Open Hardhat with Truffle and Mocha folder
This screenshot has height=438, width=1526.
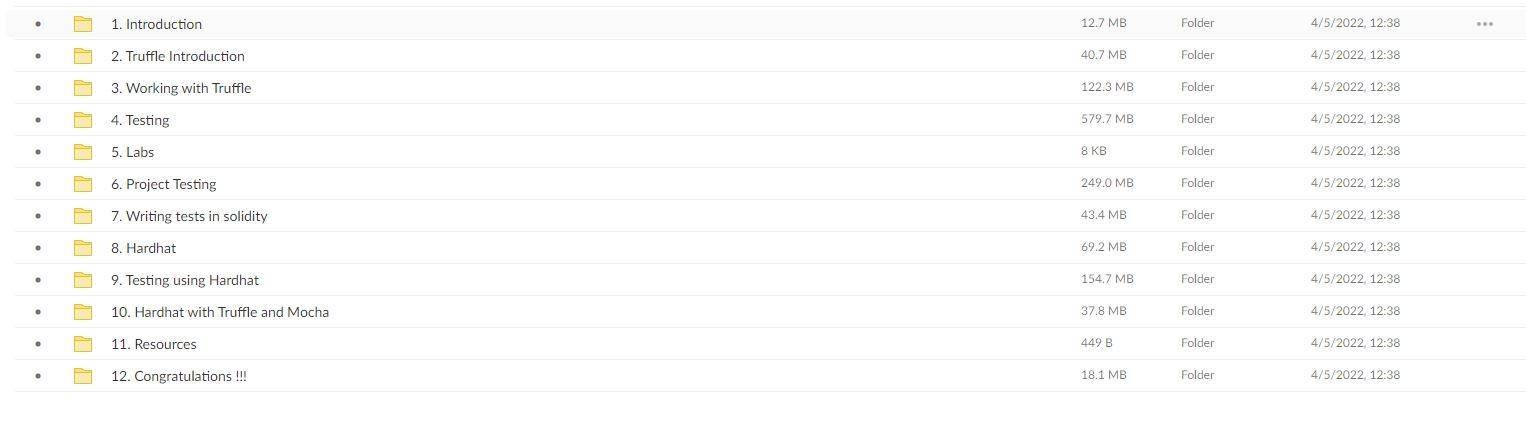[x=220, y=312]
